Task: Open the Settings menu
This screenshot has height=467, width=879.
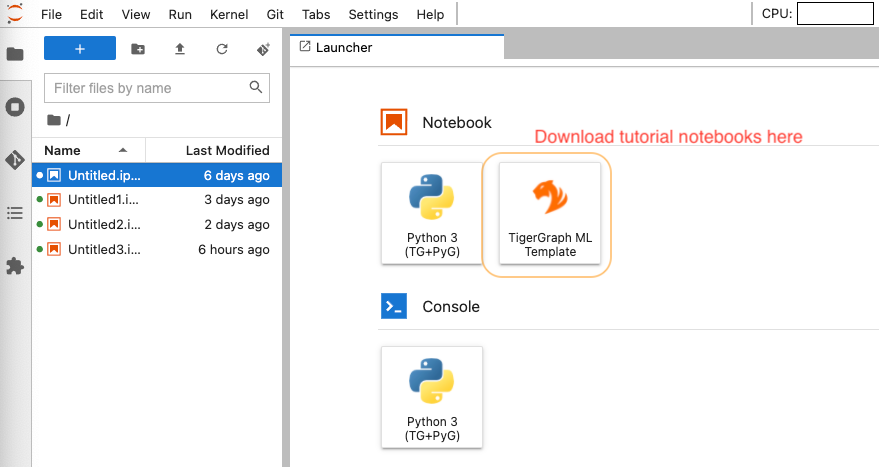Action: pos(373,15)
